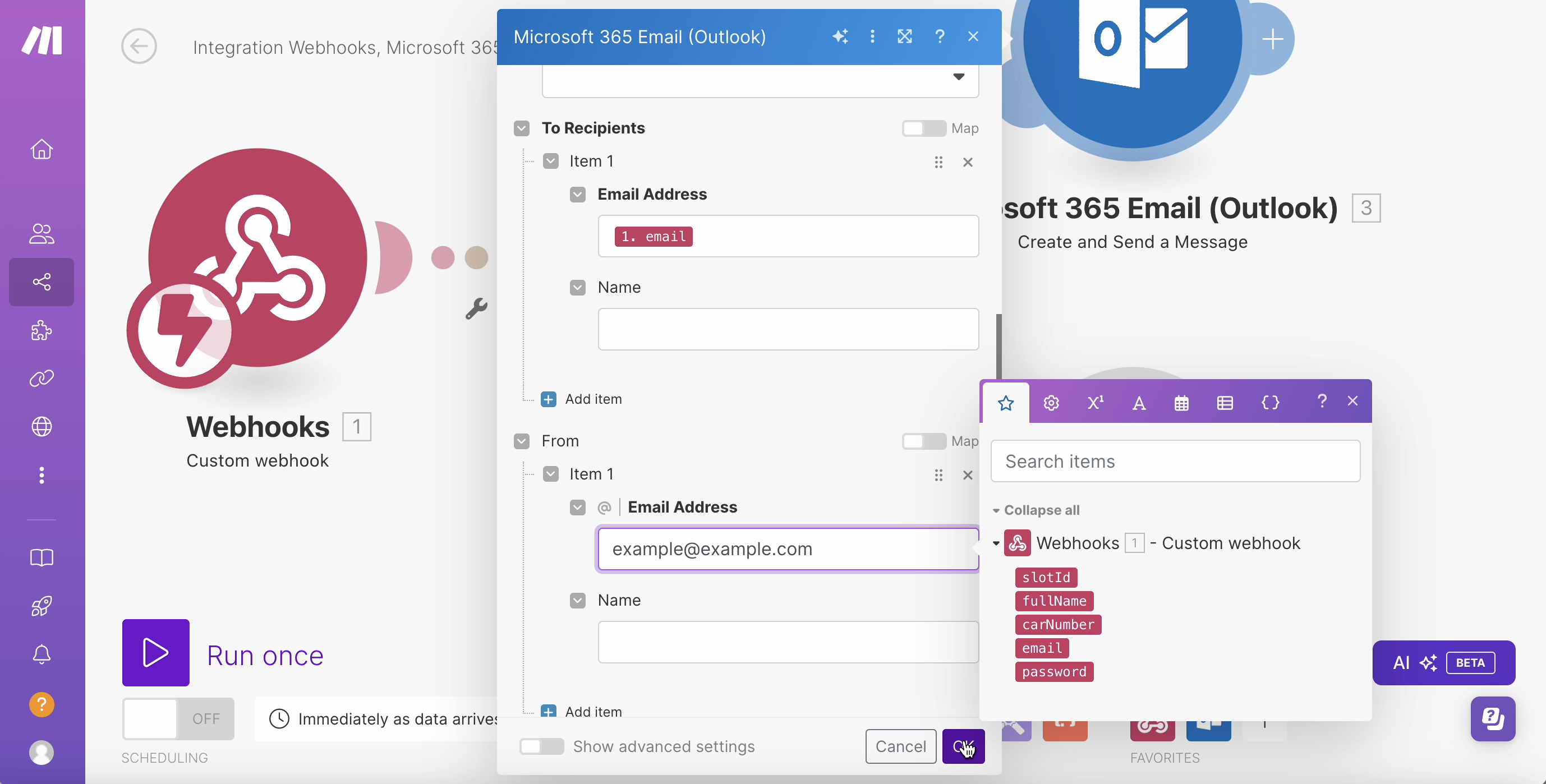Viewport: 1546px width, 784px height.
Task: Open the Webhooks module bubble
Action: click(x=257, y=258)
